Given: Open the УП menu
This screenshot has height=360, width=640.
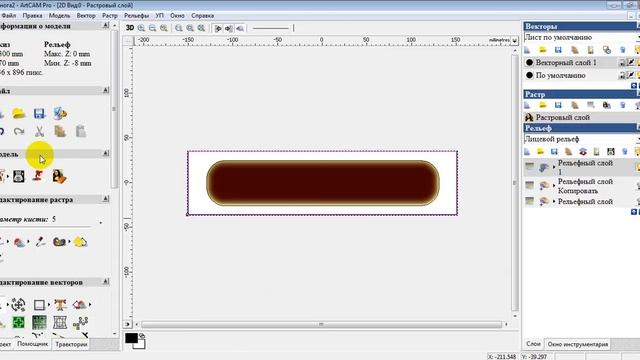Looking at the screenshot, I should (x=160, y=16).
